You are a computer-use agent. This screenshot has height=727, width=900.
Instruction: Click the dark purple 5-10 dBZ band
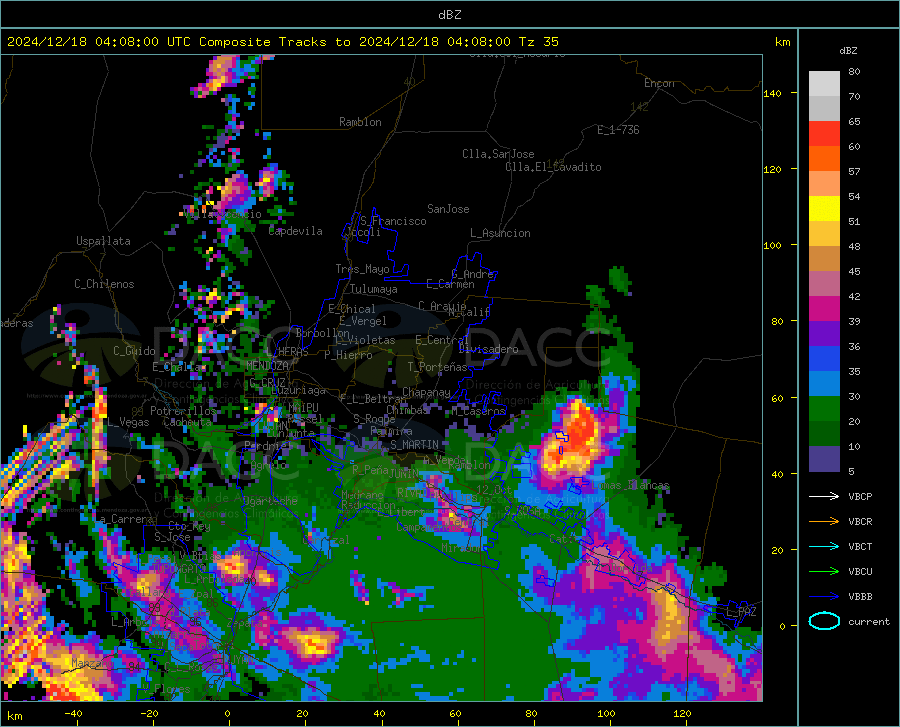pyautogui.click(x=824, y=459)
